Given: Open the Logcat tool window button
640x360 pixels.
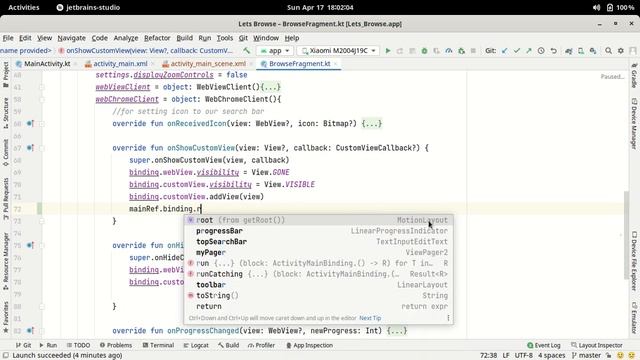Looking at the screenshot, I should [196, 345].
